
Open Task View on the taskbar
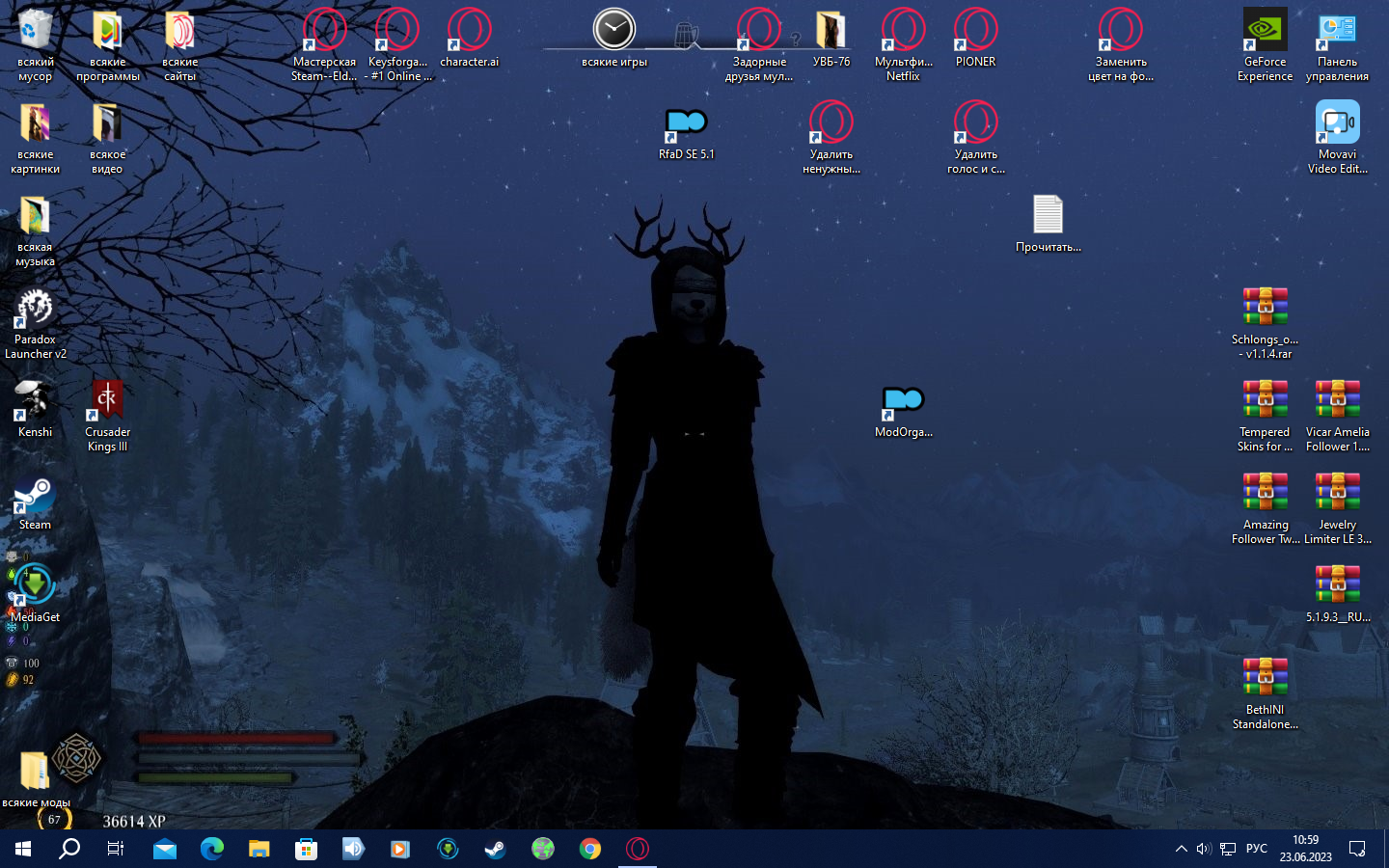point(116,849)
